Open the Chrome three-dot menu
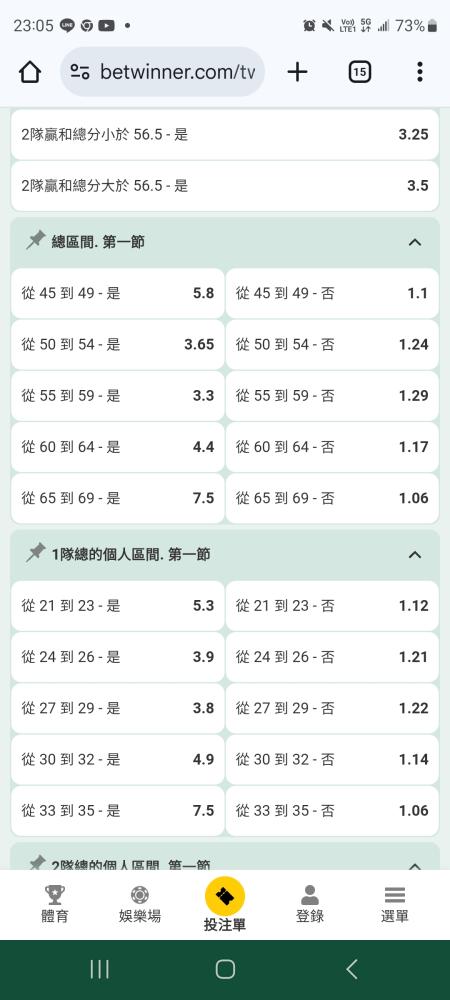The image size is (450, 1000). click(419, 72)
